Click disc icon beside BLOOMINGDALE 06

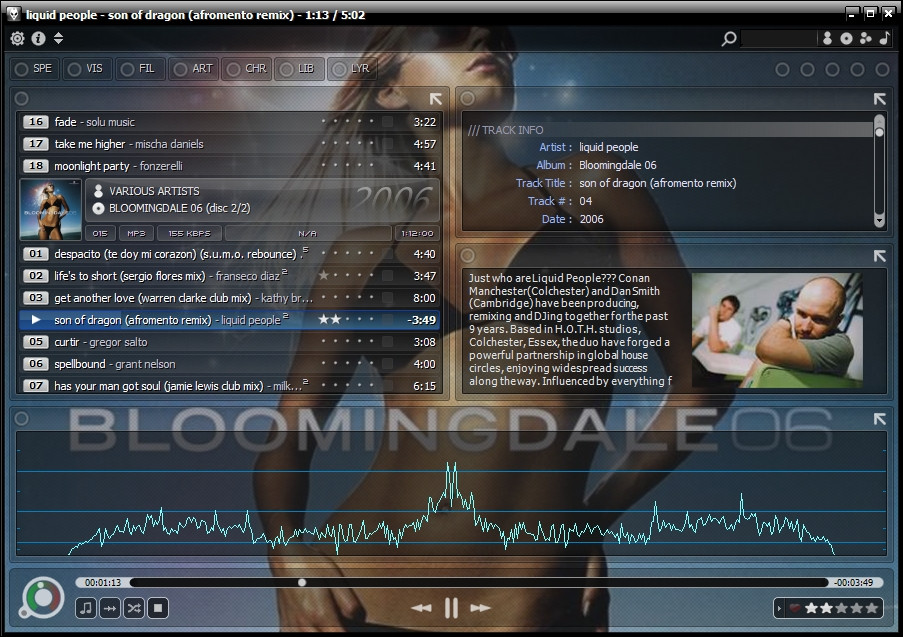click(98, 208)
